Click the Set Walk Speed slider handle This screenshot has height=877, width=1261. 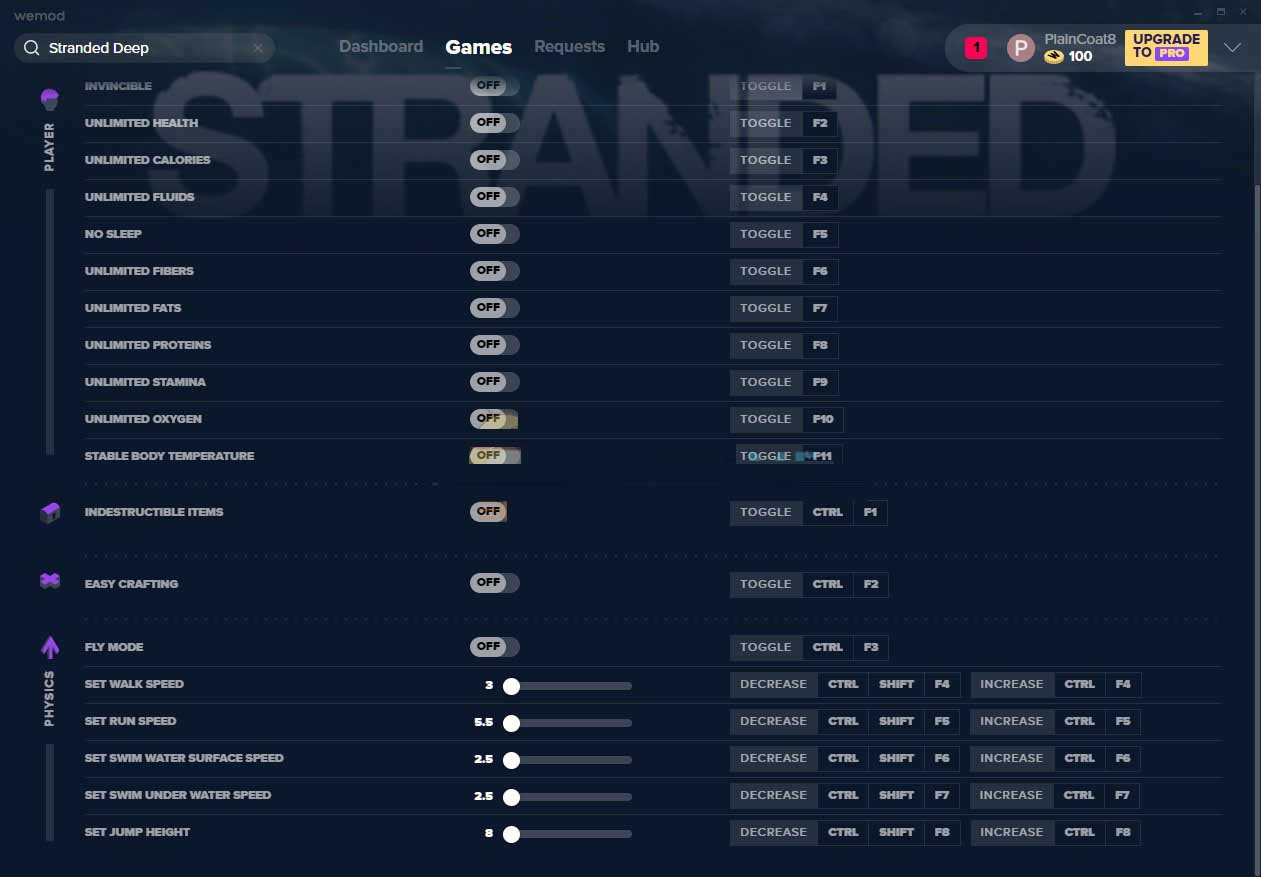pyautogui.click(x=511, y=686)
